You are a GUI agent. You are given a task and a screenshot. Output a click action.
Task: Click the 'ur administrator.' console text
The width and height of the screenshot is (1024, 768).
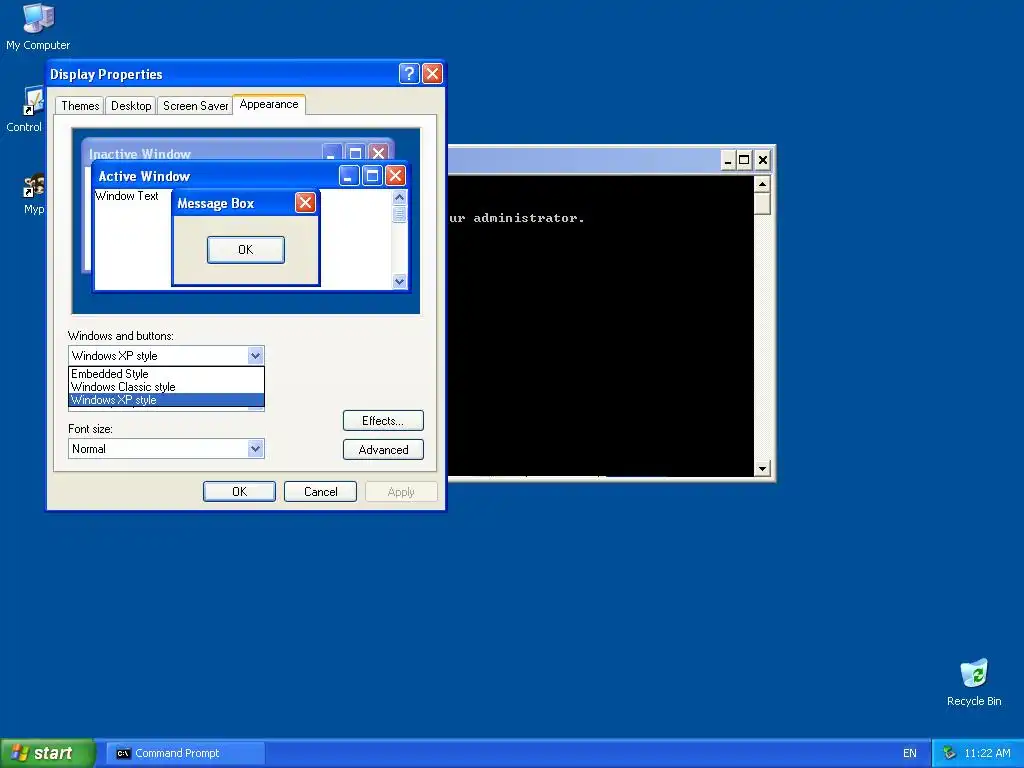[517, 218]
